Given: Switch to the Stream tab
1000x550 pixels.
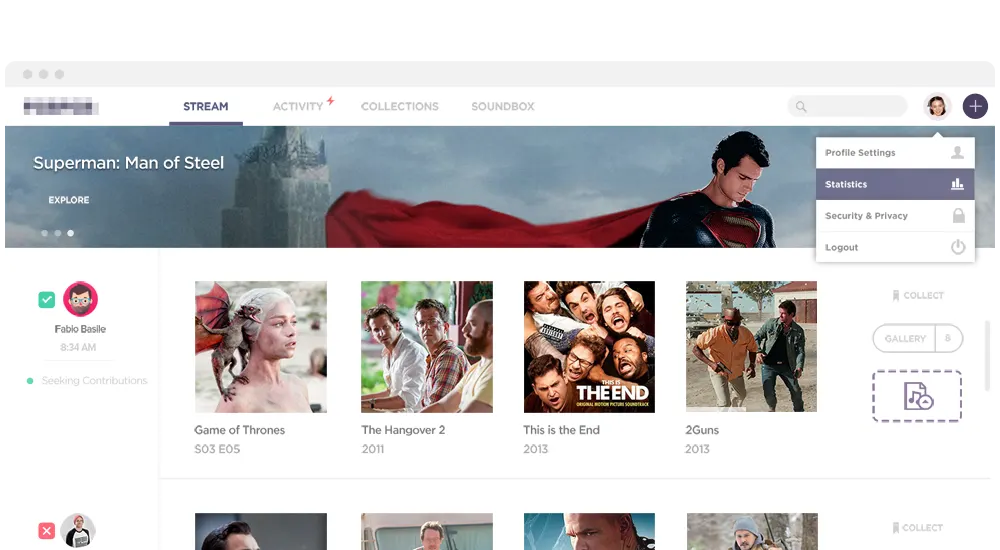Looking at the screenshot, I should coord(205,107).
